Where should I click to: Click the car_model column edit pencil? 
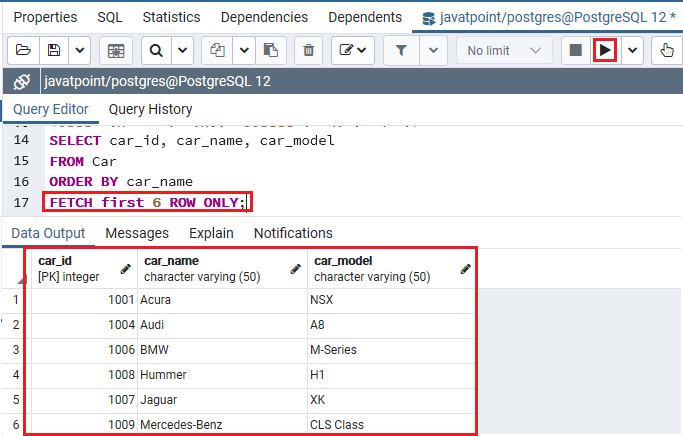pyautogui.click(x=466, y=269)
